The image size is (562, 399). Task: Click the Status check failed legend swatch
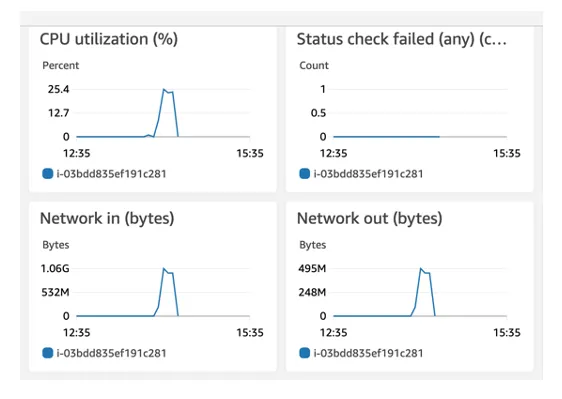click(304, 174)
